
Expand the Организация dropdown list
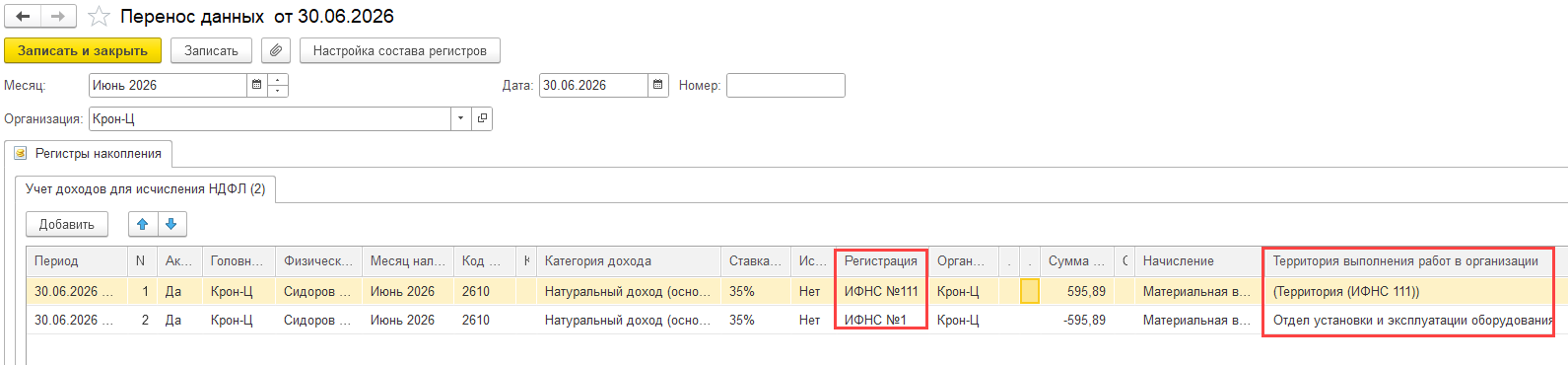(461, 118)
